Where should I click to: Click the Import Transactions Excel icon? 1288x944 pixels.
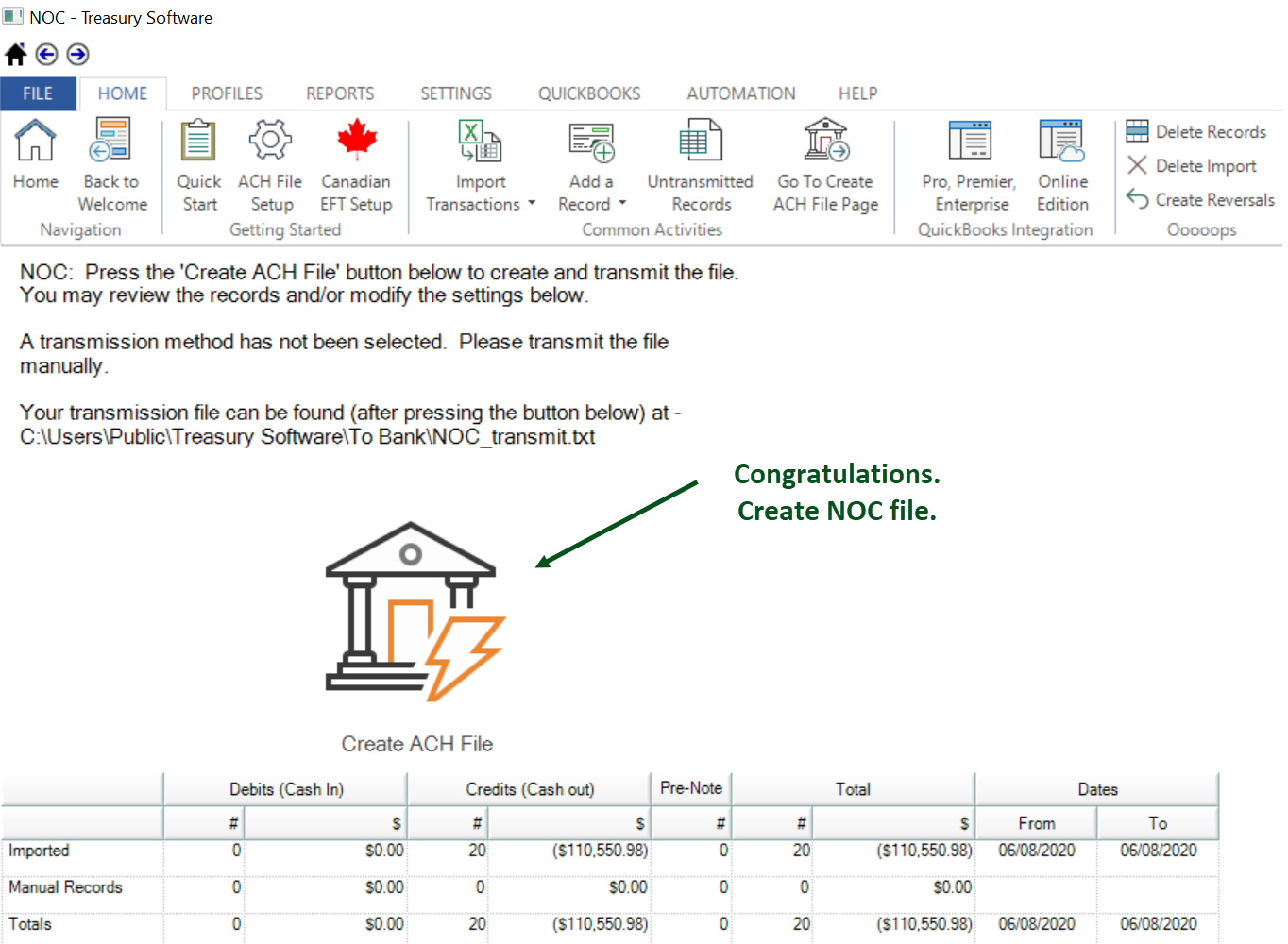480,140
